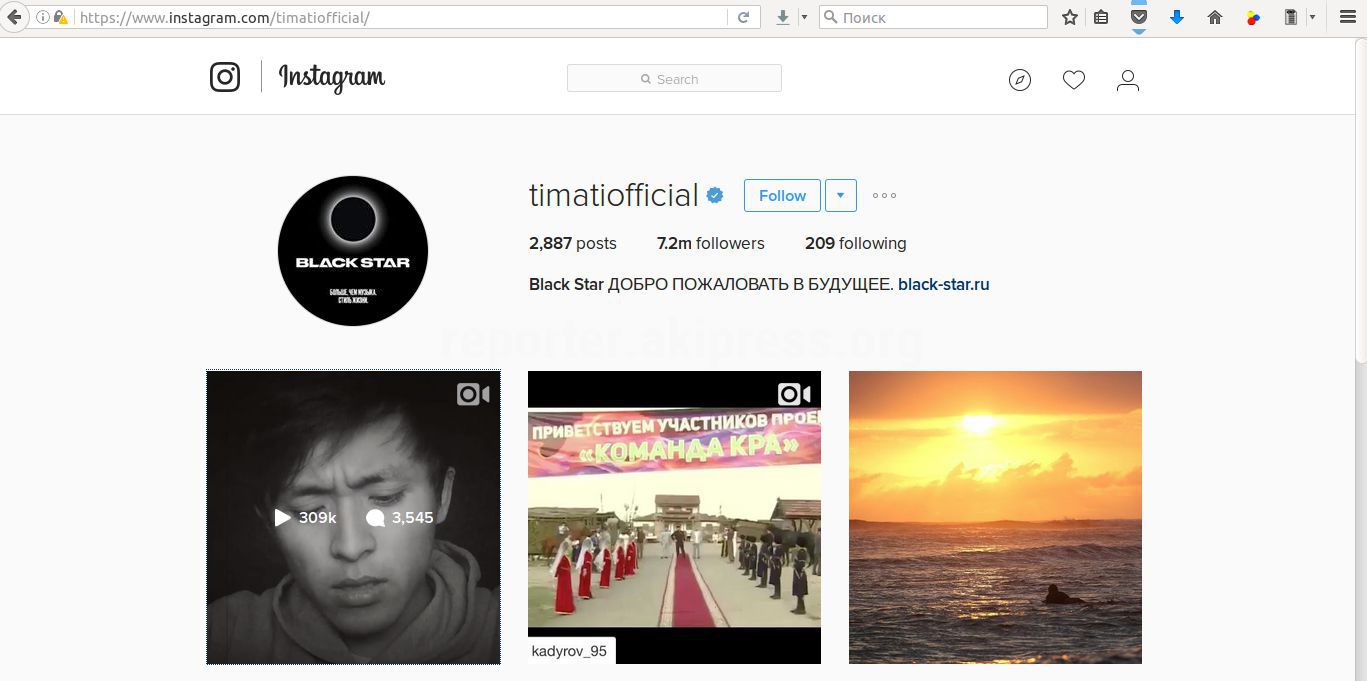Click the video camera icon on kadyrov_95 post
This screenshot has height=681, width=1367.
(794, 394)
